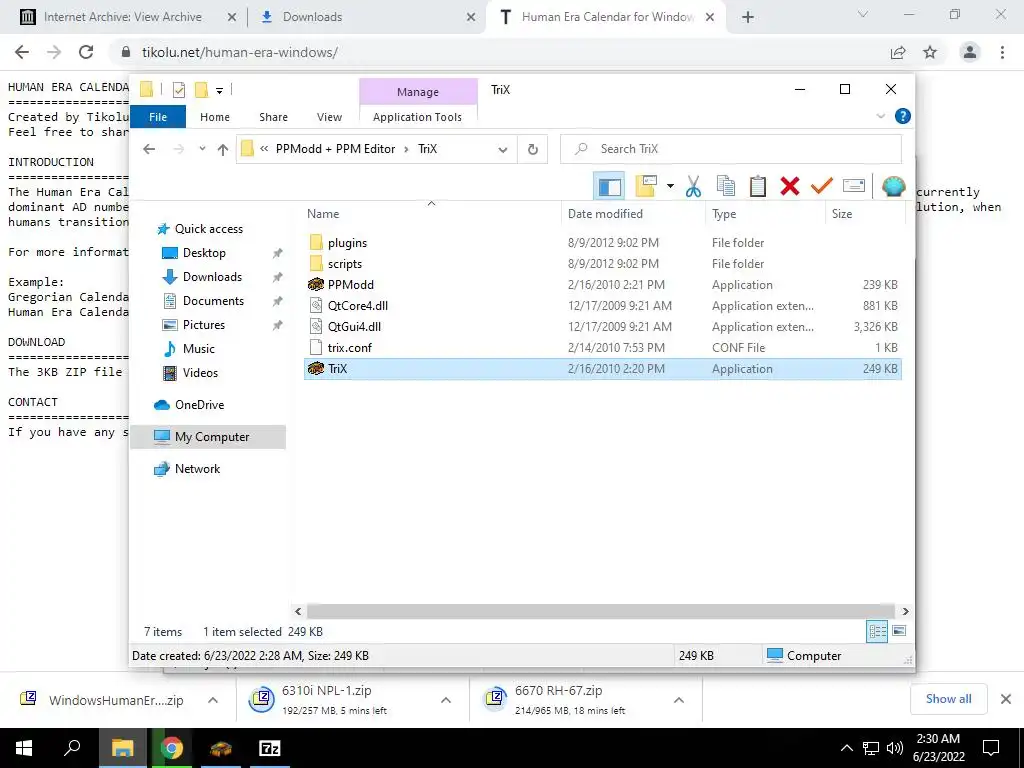Screen dimensions: 1024x768
Task: Open Pictures in navigation pane
Action: pyautogui.click(x=203, y=325)
